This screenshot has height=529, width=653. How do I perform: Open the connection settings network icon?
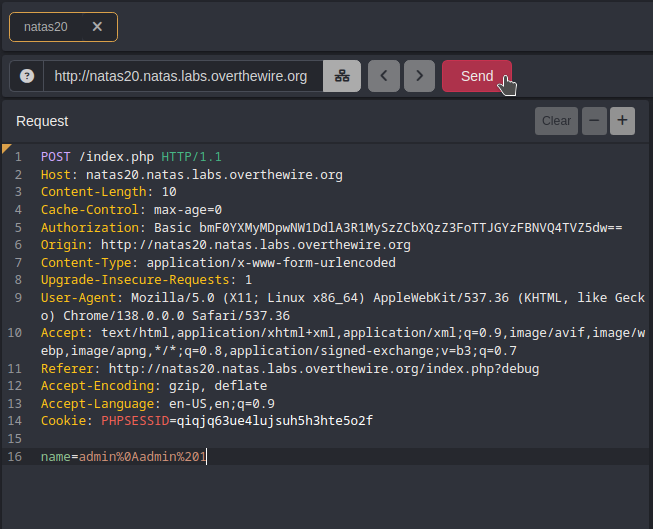[341, 76]
